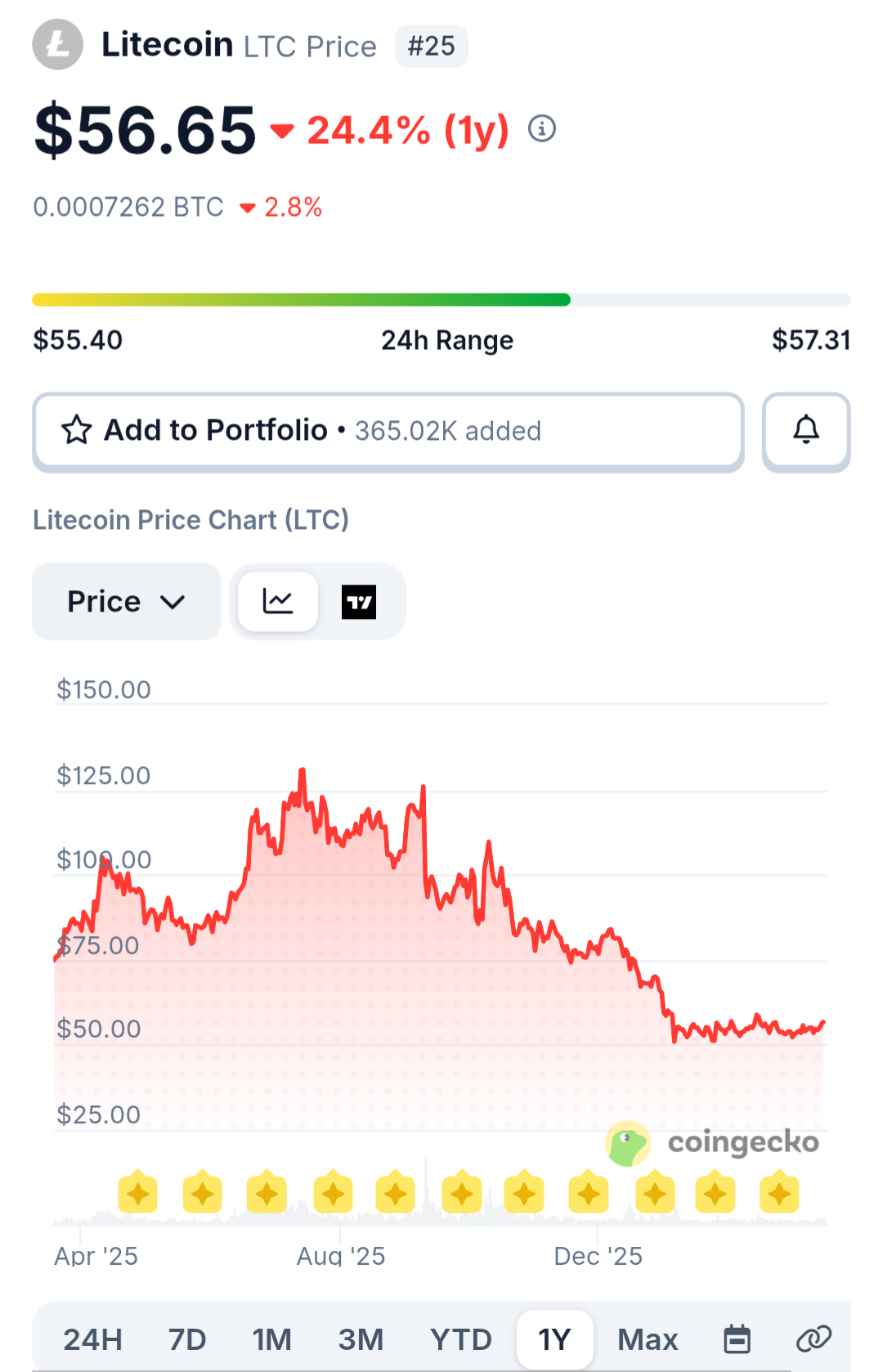The image size is (883, 1372).
Task: Click the #25 rank badge
Action: (x=431, y=46)
